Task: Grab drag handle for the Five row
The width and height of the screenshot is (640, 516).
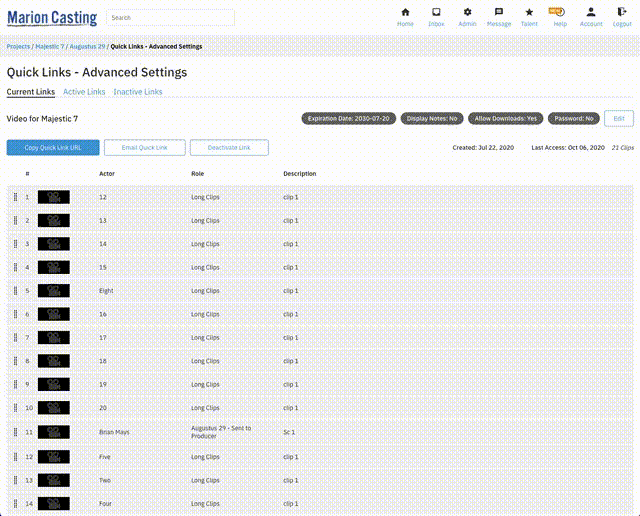Action: (16, 457)
